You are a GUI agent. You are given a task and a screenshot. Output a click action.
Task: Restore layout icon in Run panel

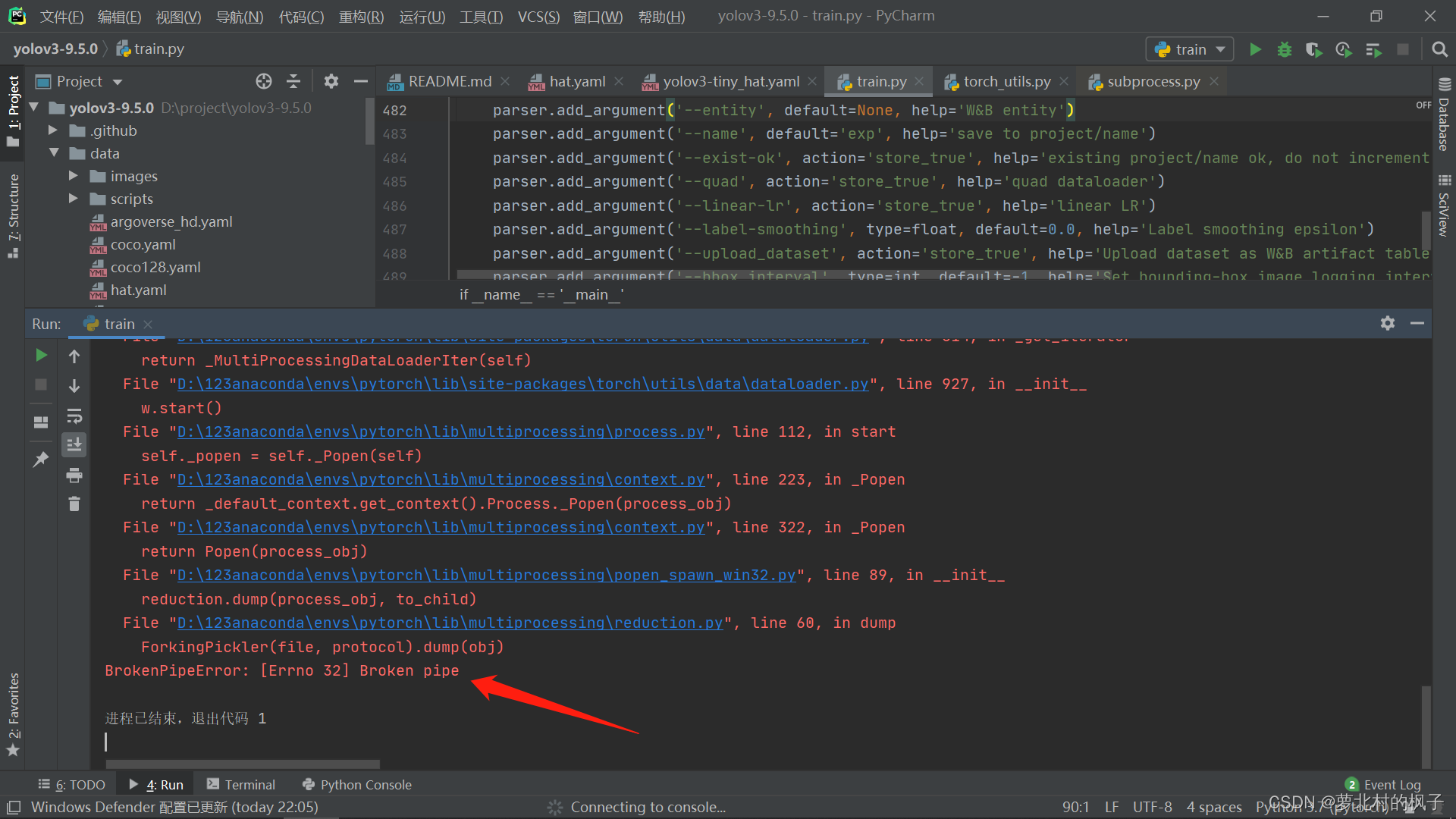click(41, 422)
